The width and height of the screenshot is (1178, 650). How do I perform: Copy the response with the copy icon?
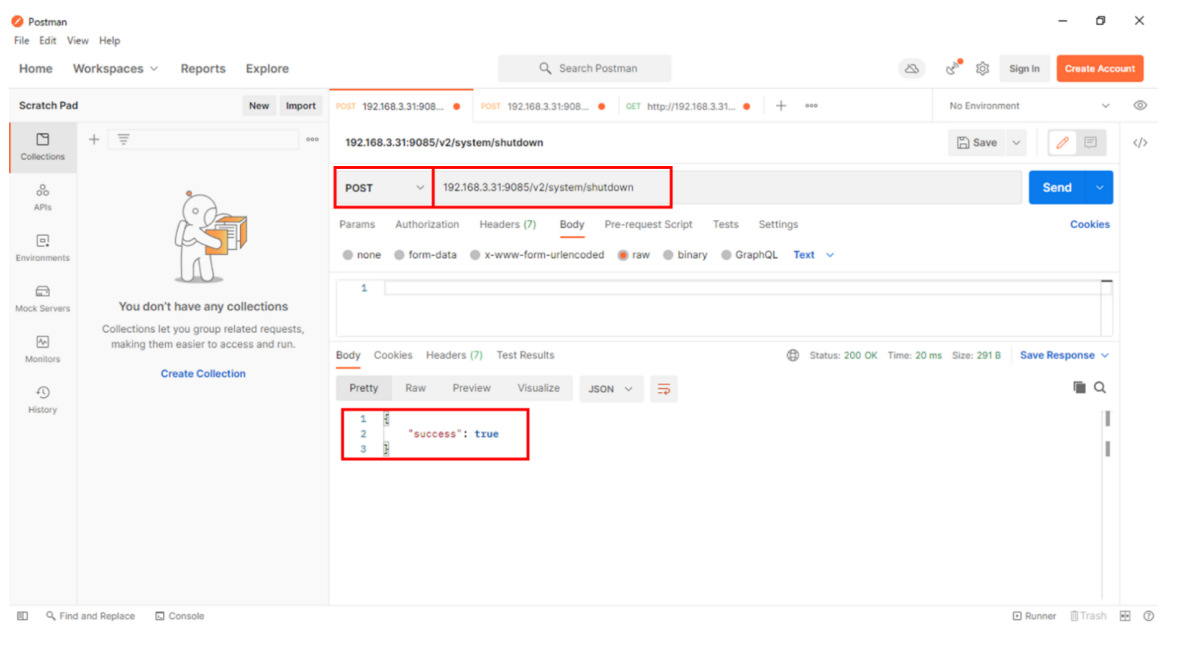coord(1079,388)
